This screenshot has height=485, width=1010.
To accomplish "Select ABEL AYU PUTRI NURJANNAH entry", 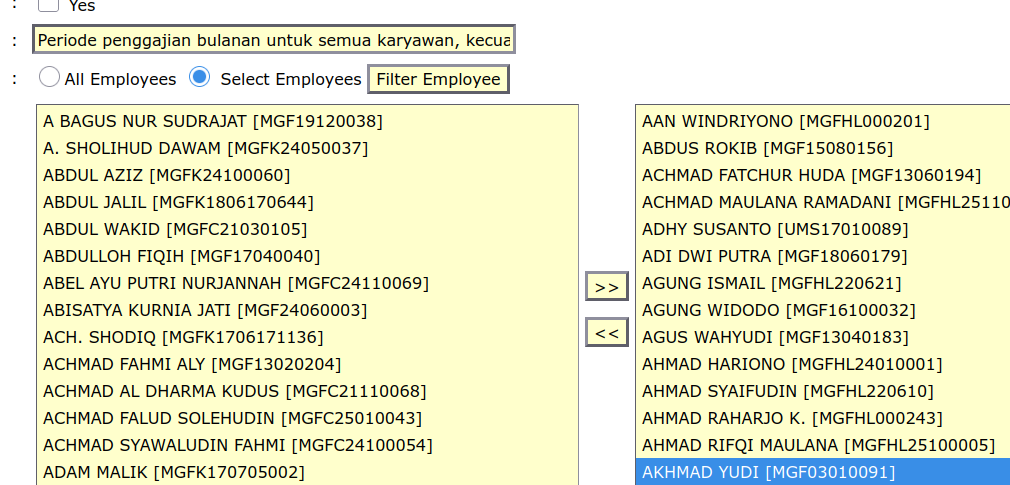I will 235,283.
